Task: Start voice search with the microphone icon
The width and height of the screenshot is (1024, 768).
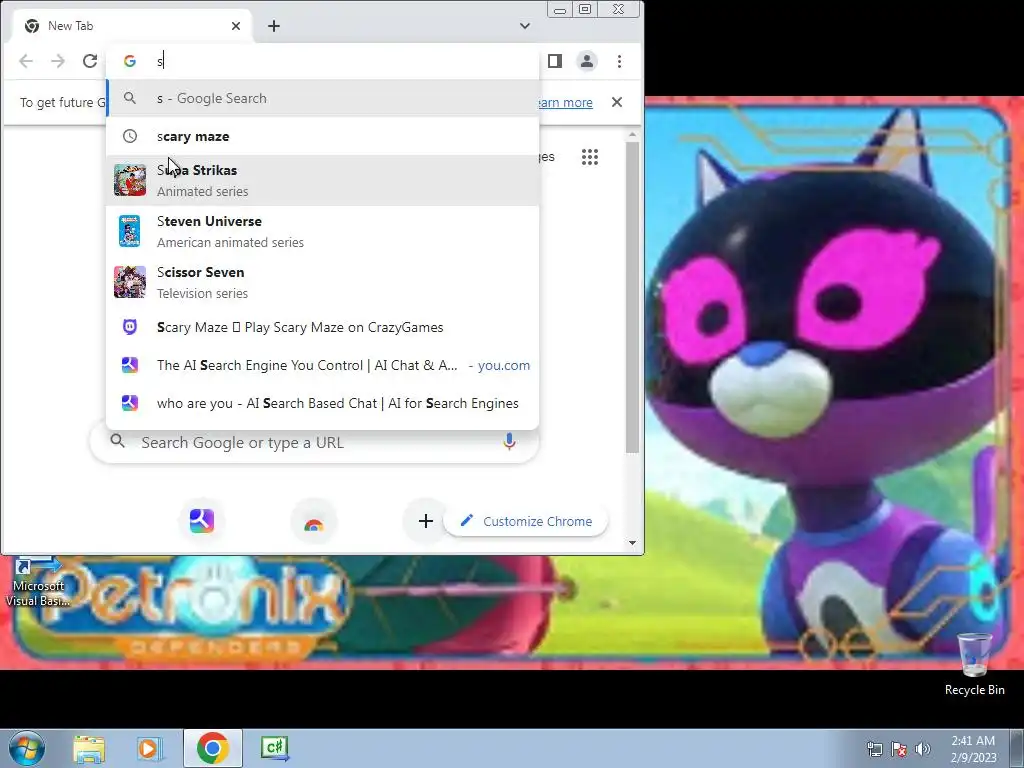Action: [x=509, y=441]
